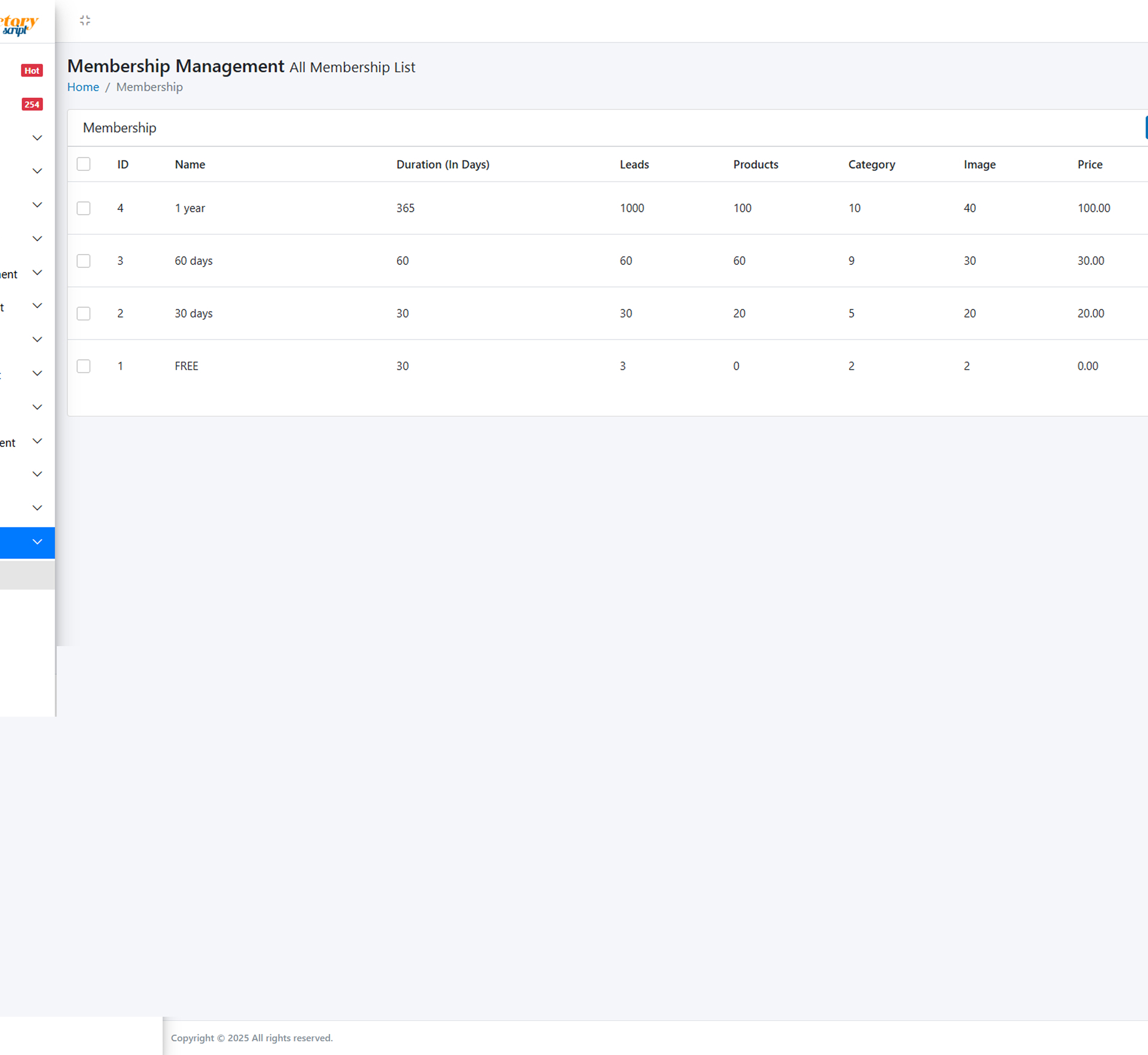
Task: Expand the second chevron above the blue menu item
Action: click(x=37, y=475)
